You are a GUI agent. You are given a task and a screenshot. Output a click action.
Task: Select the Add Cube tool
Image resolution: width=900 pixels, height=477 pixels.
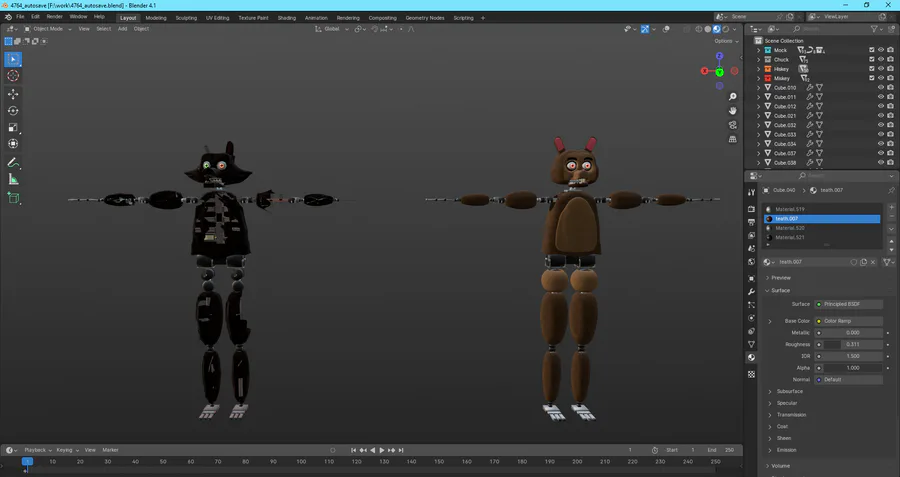(13, 198)
